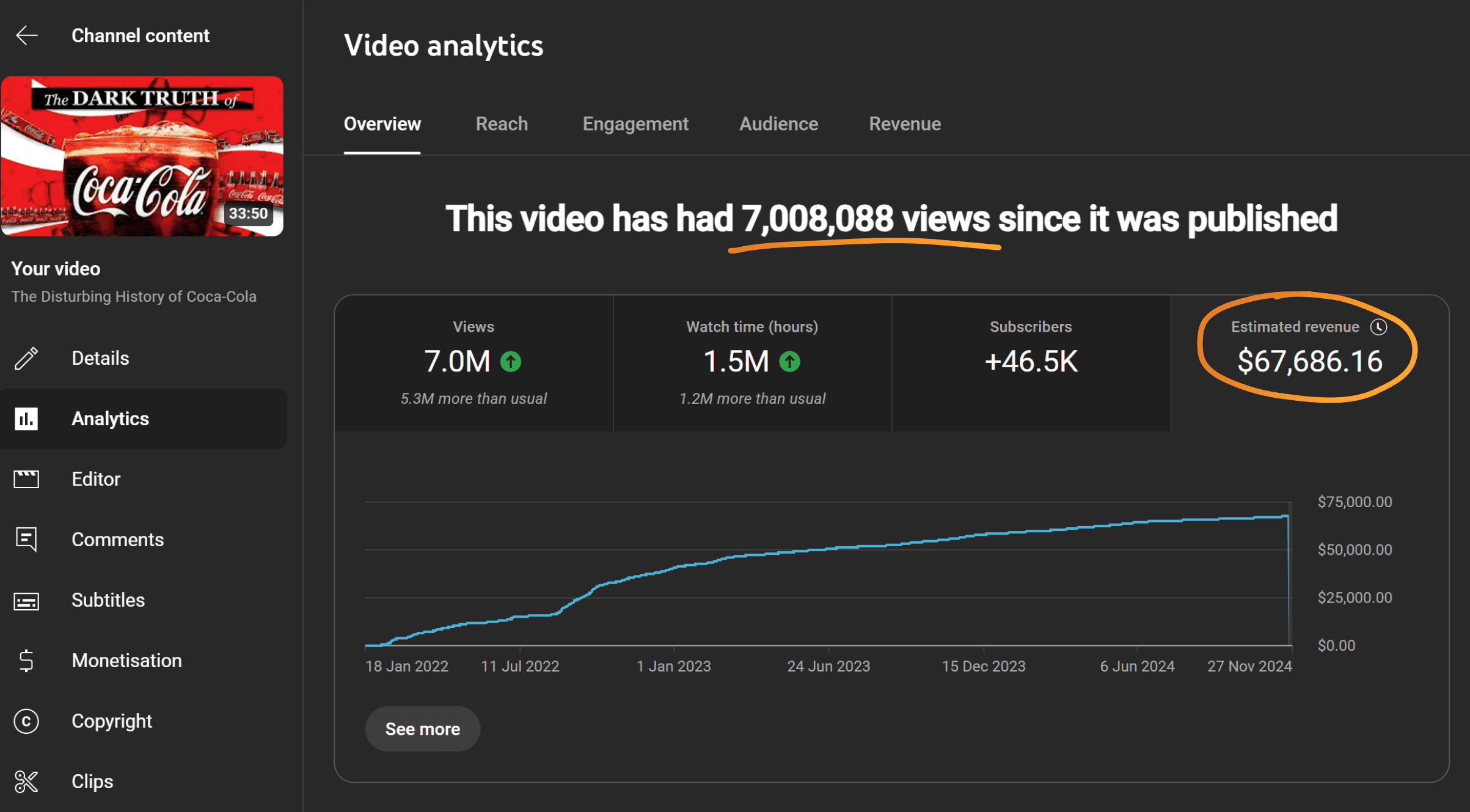Select the Subscribers metric card
1470x812 pixels.
(1031, 363)
